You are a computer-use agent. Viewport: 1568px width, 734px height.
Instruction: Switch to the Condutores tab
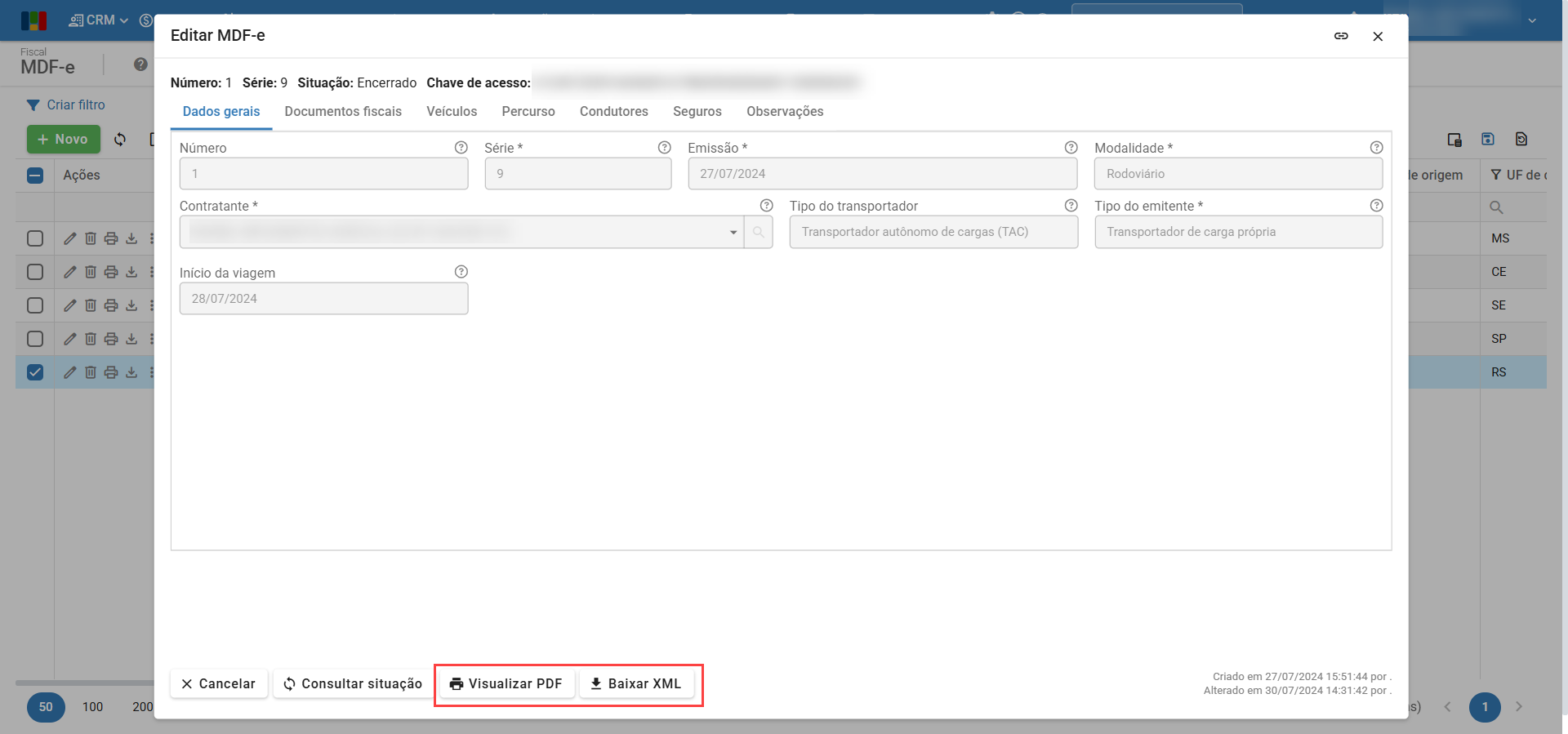614,112
